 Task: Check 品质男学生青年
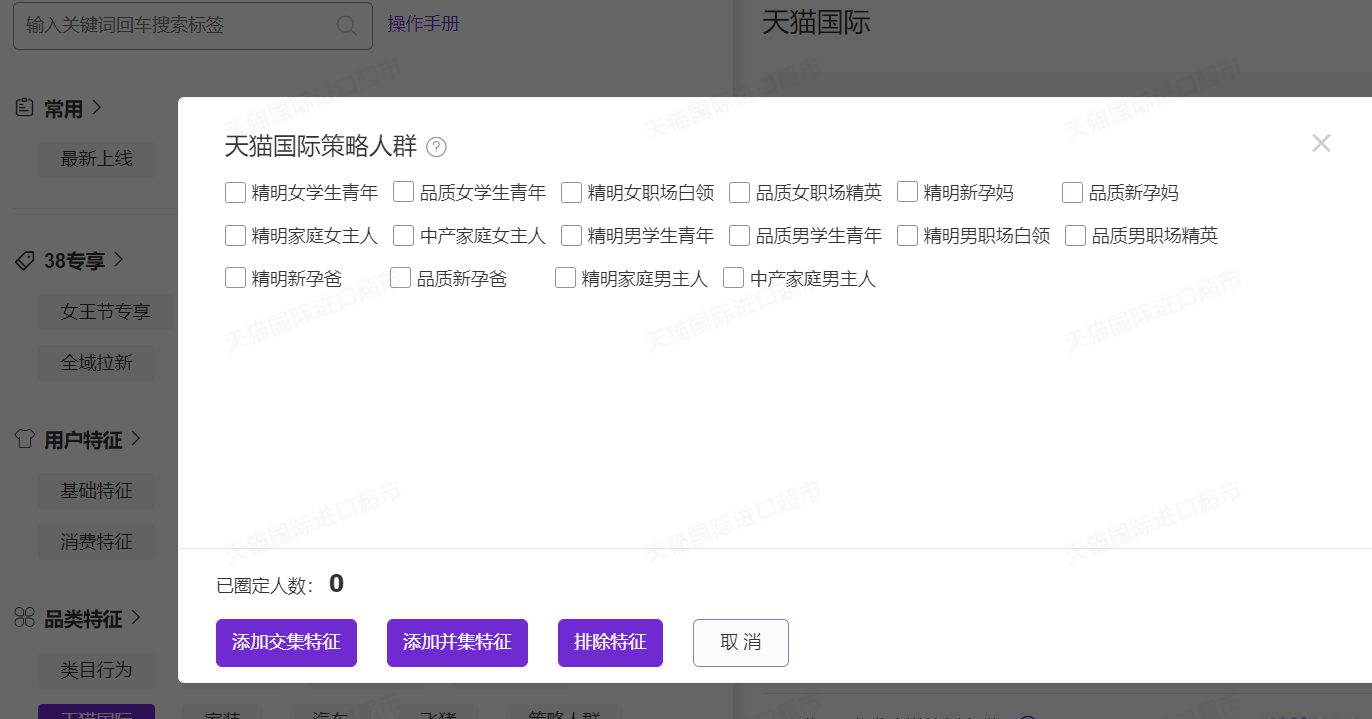click(x=739, y=235)
